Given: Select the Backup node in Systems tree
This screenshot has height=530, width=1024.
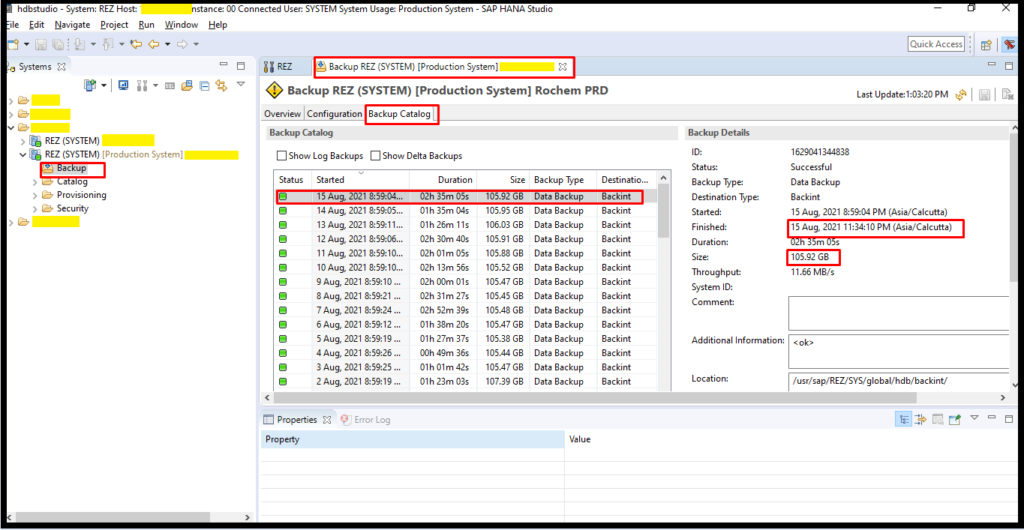Looking at the screenshot, I should tap(71, 168).
